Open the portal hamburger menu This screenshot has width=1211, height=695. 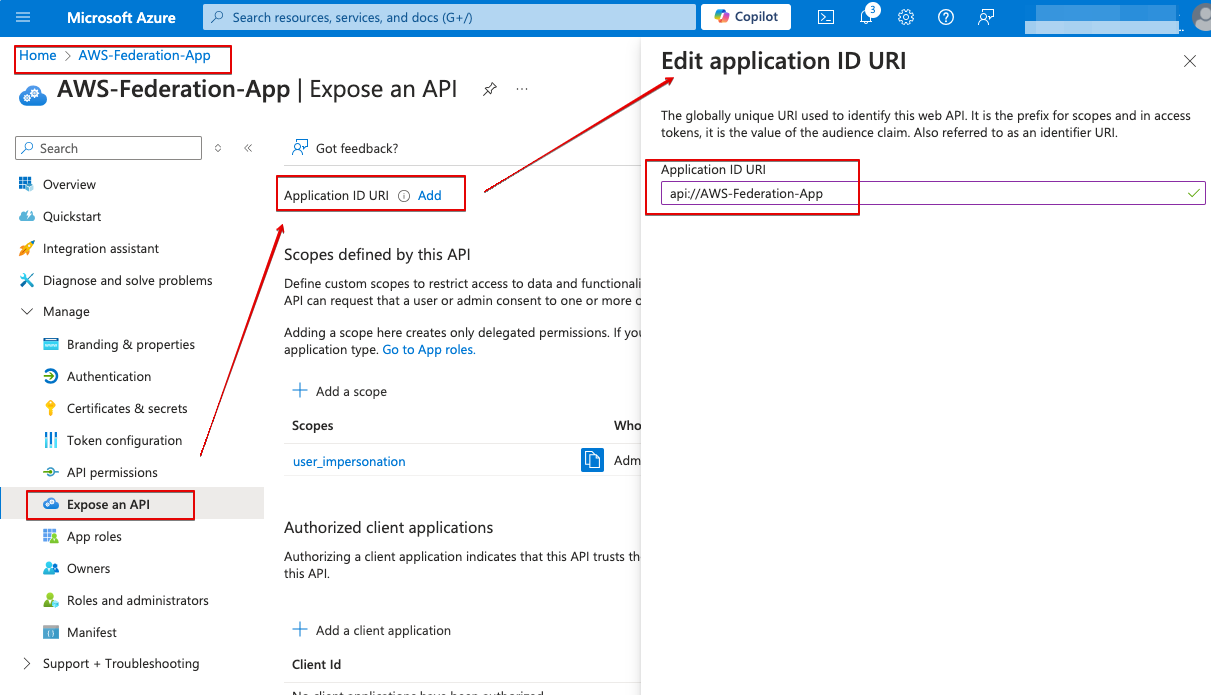(23, 17)
